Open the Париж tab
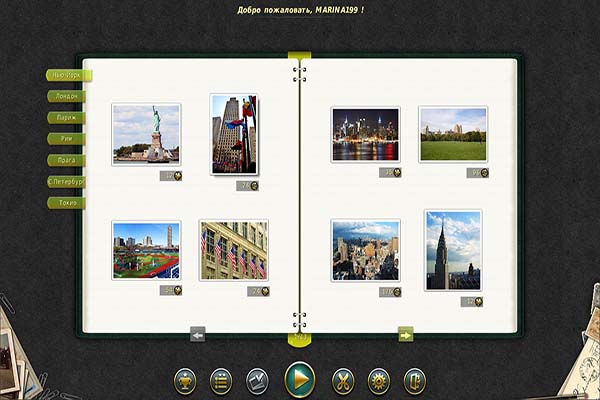 [66, 117]
